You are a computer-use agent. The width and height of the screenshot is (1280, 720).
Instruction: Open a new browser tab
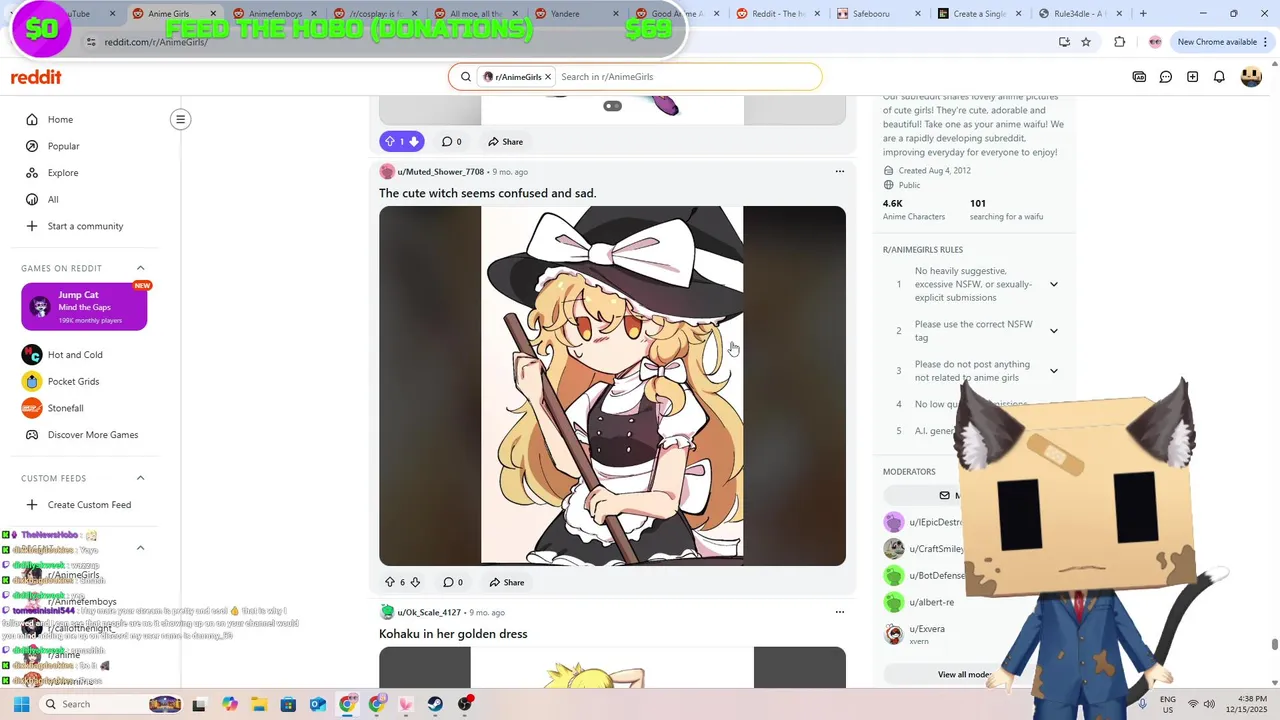(1143, 14)
